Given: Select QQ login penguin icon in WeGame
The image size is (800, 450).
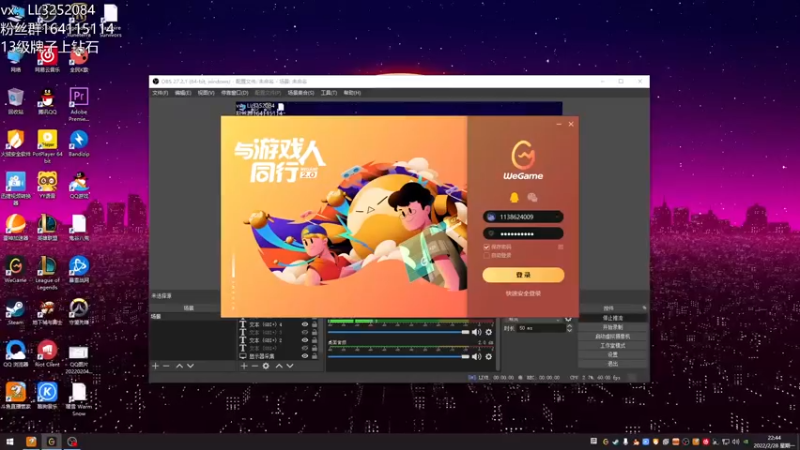Looking at the screenshot, I should (514, 197).
